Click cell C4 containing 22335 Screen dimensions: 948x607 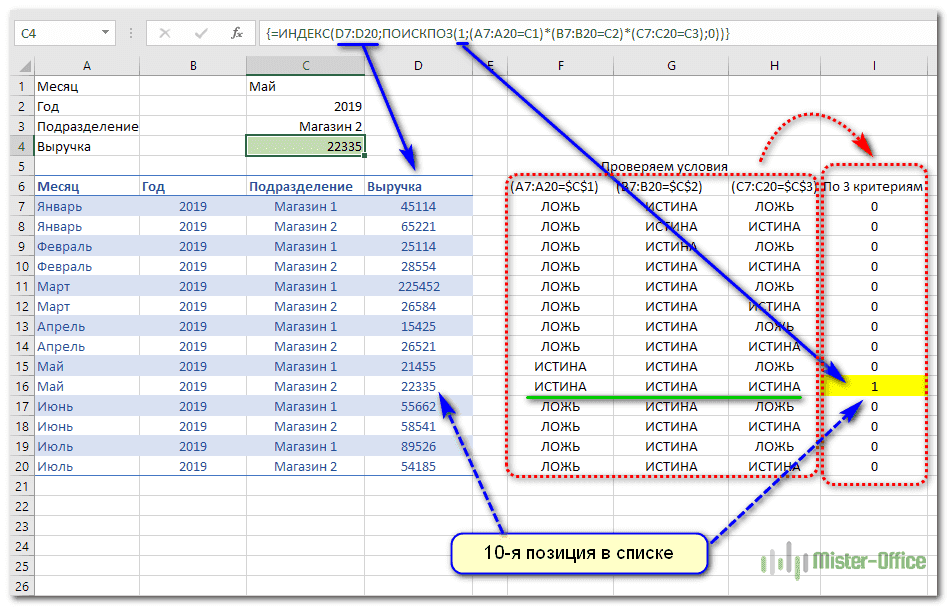click(x=305, y=146)
